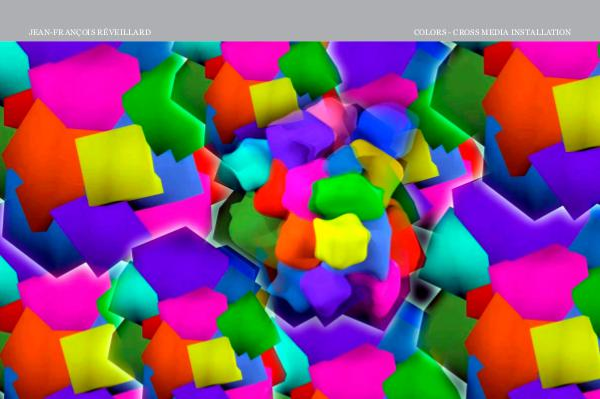Click the Jean-François Réveillard header text
Image resolution: width=600 pixels, height=399 pixels.
pyautogui.click(x=90, y=32)
